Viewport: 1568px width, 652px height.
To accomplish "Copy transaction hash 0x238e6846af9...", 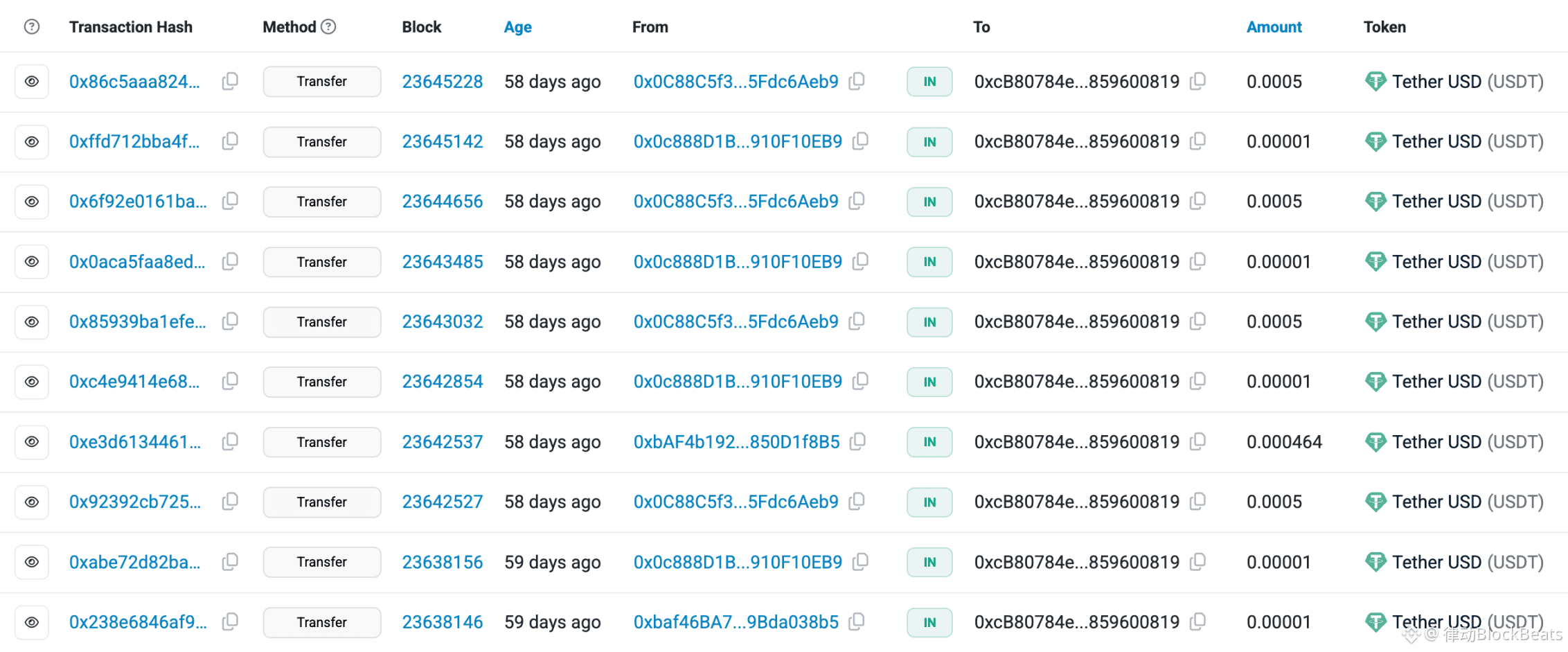I will (x=230, y=622).
